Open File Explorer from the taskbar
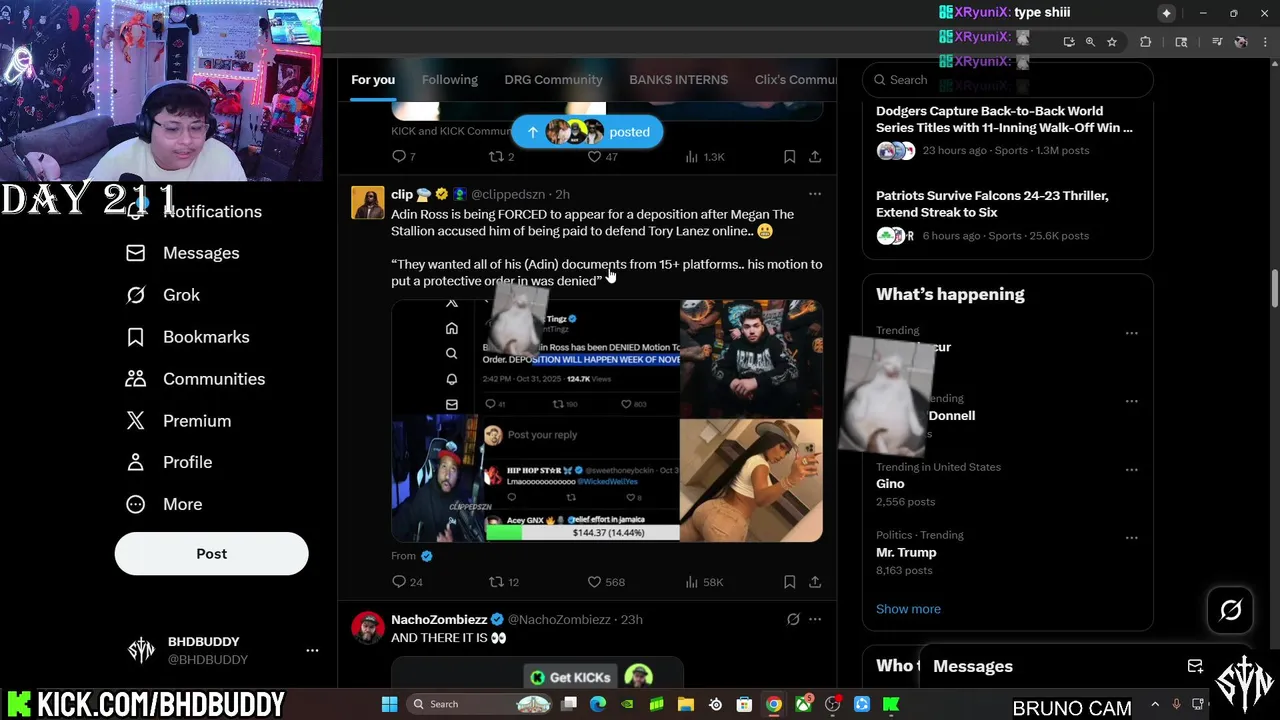 click(x=686, y=704)
